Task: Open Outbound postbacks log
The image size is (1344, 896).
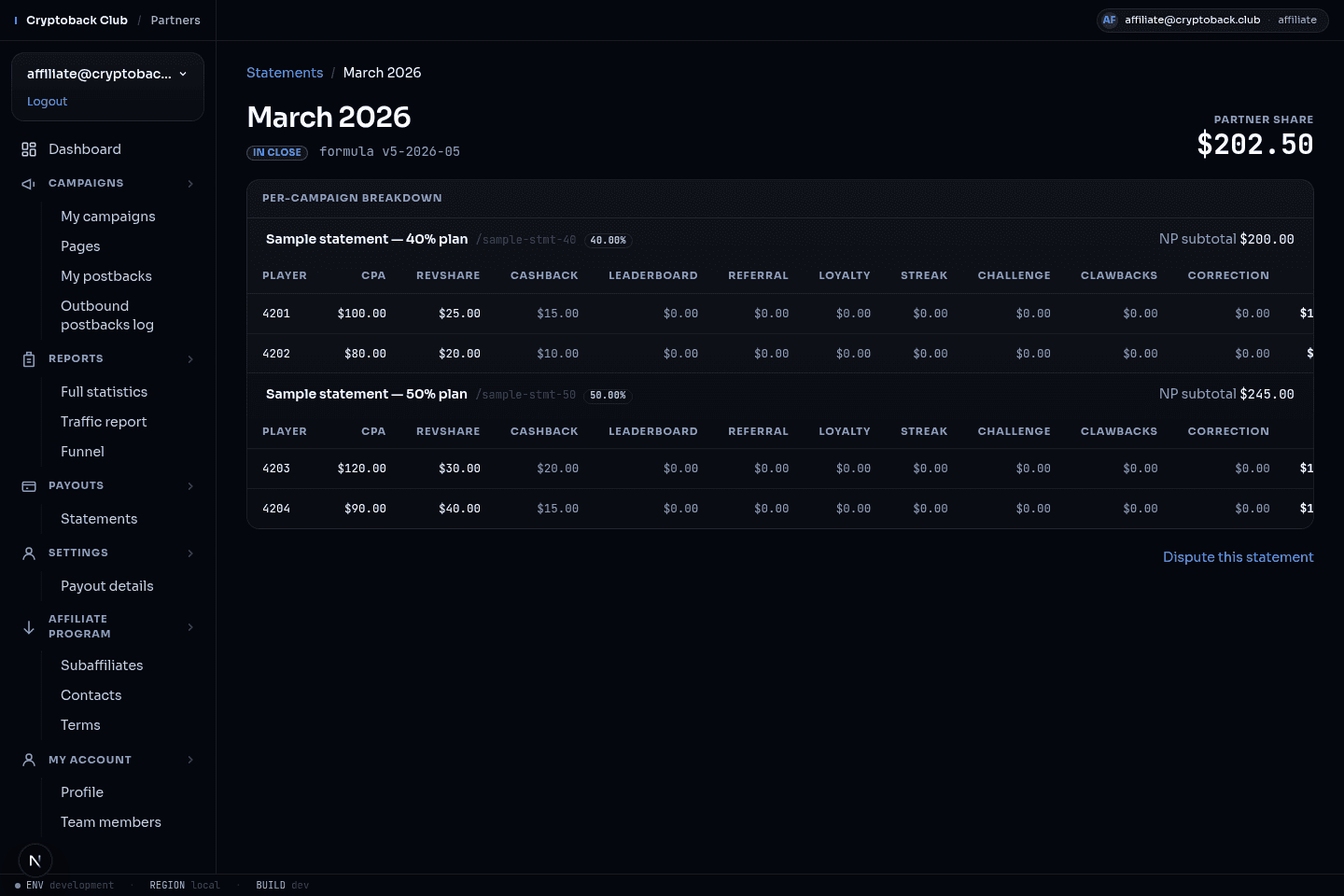Action: coord(107,315)
